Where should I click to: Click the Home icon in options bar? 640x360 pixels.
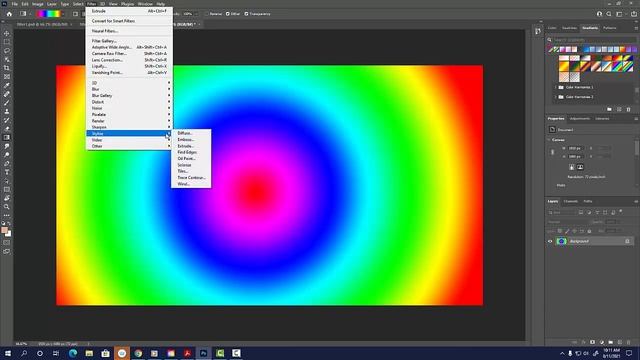9,14
